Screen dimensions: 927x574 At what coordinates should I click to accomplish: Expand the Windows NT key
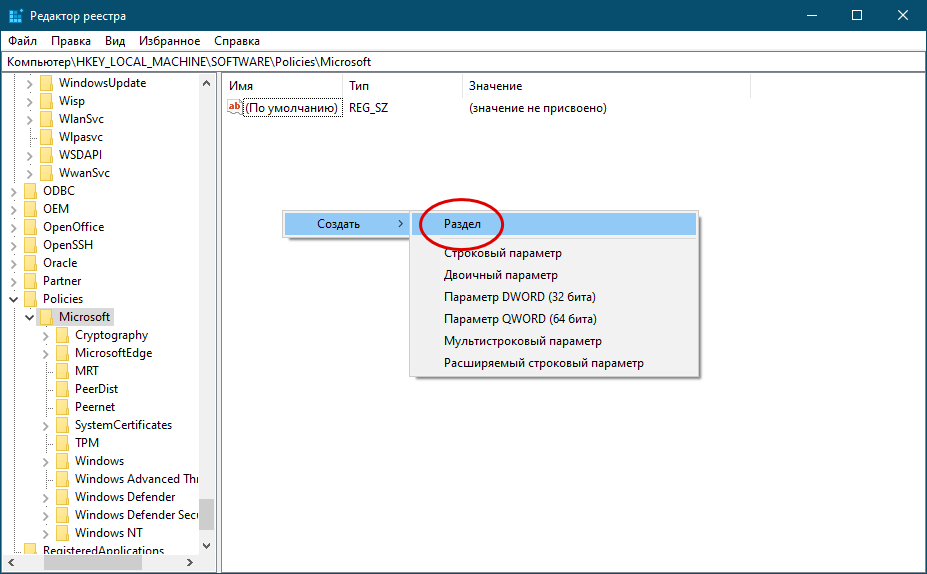tap(46, 534)
